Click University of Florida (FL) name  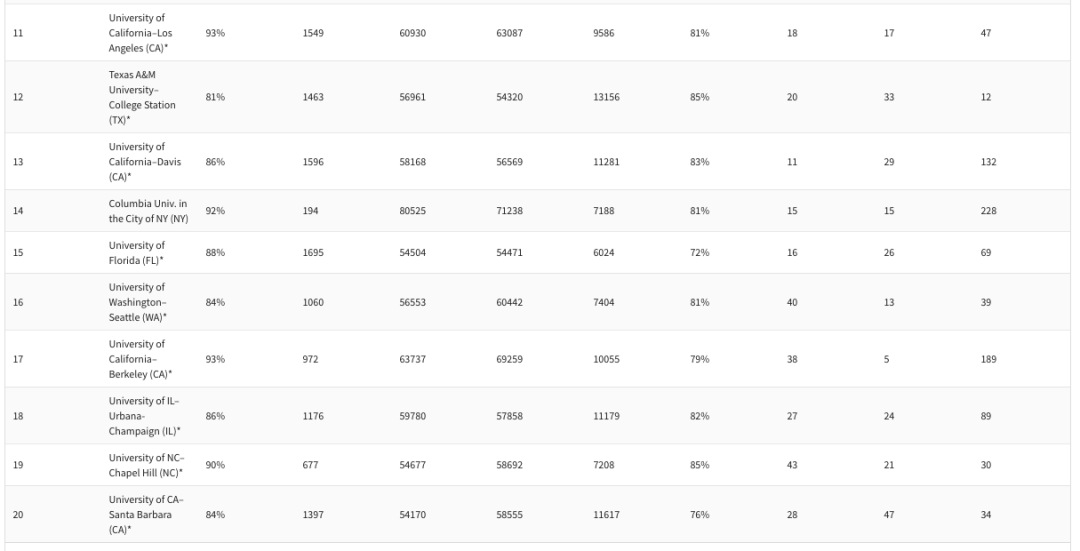[137, 253]
